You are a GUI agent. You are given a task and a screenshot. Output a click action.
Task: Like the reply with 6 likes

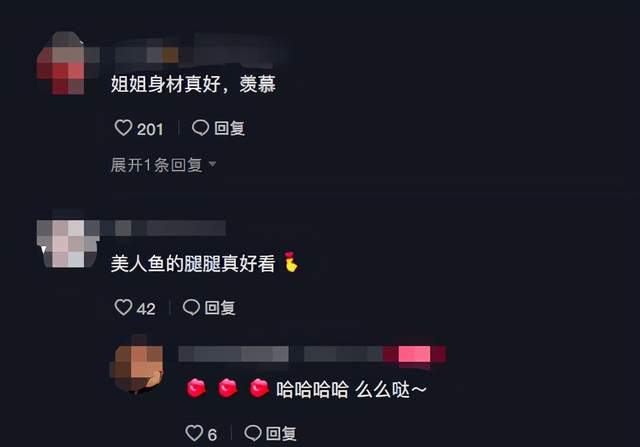tap(194, 433)
